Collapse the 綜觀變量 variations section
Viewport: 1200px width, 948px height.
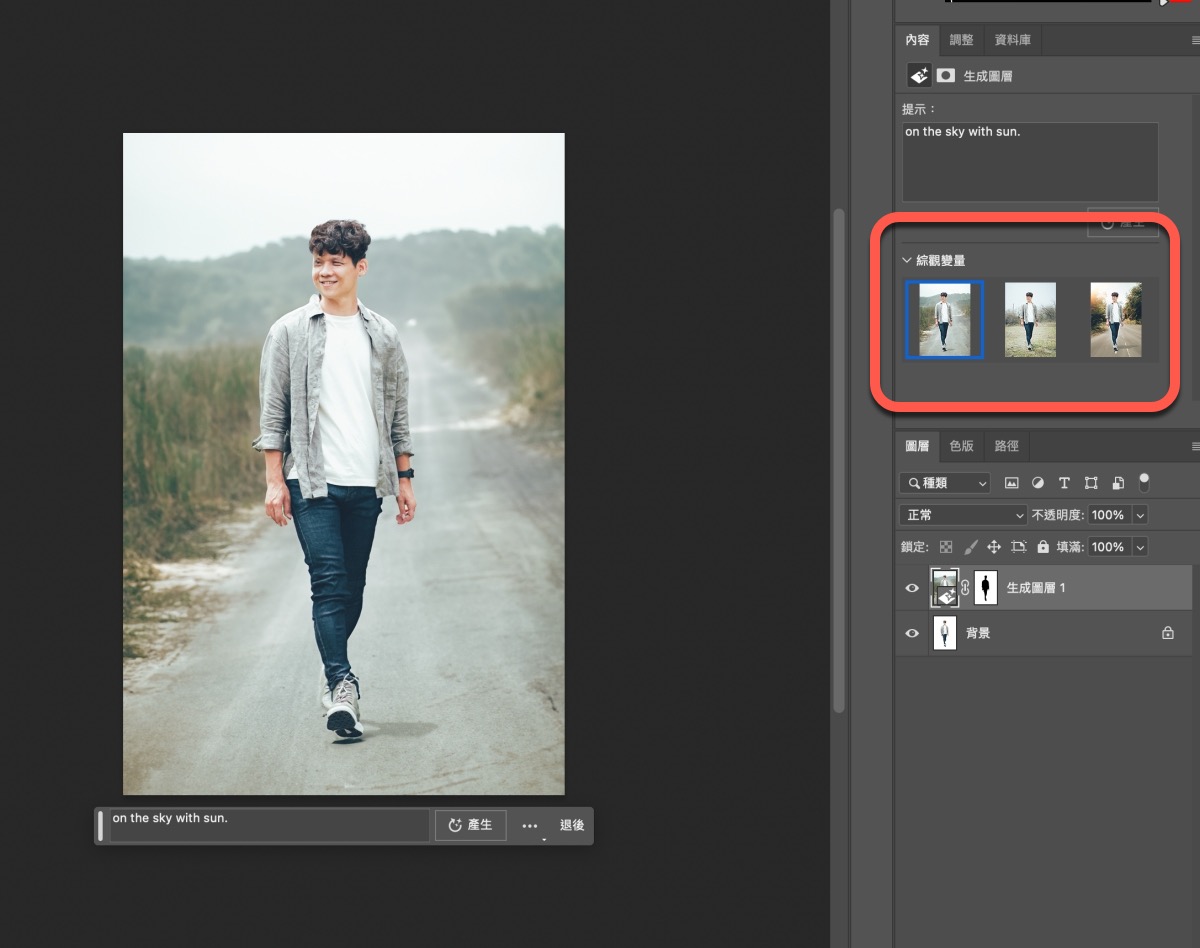click(907, 260)
